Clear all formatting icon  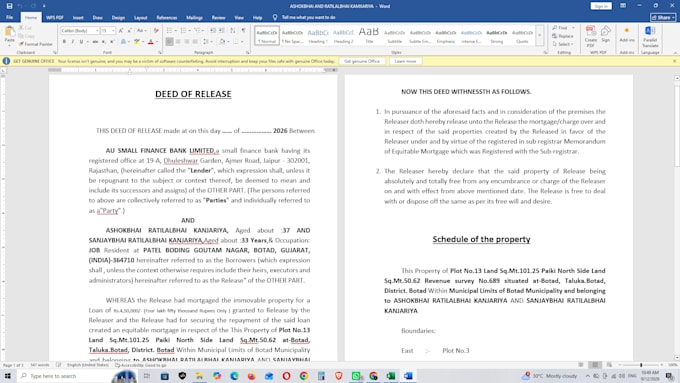coord(156,31)
